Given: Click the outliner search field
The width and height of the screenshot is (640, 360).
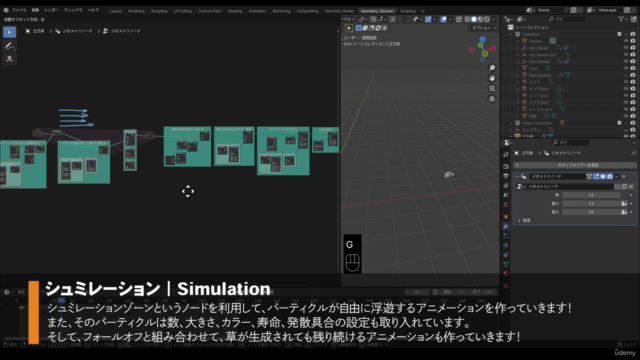Looking at the screenshot, I should (567, 19).
